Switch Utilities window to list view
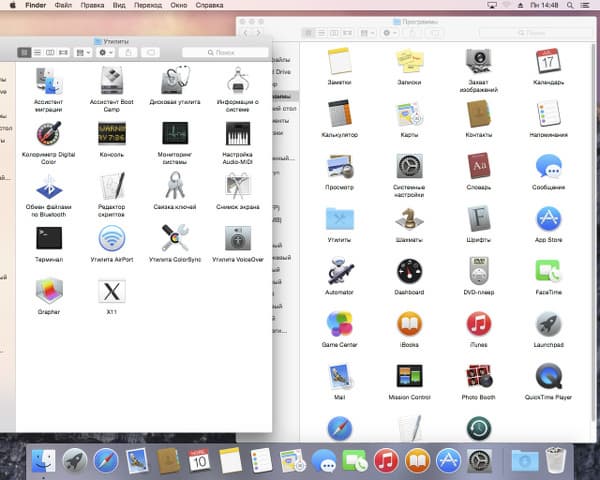The image size is (600, 480). point(37,52)
